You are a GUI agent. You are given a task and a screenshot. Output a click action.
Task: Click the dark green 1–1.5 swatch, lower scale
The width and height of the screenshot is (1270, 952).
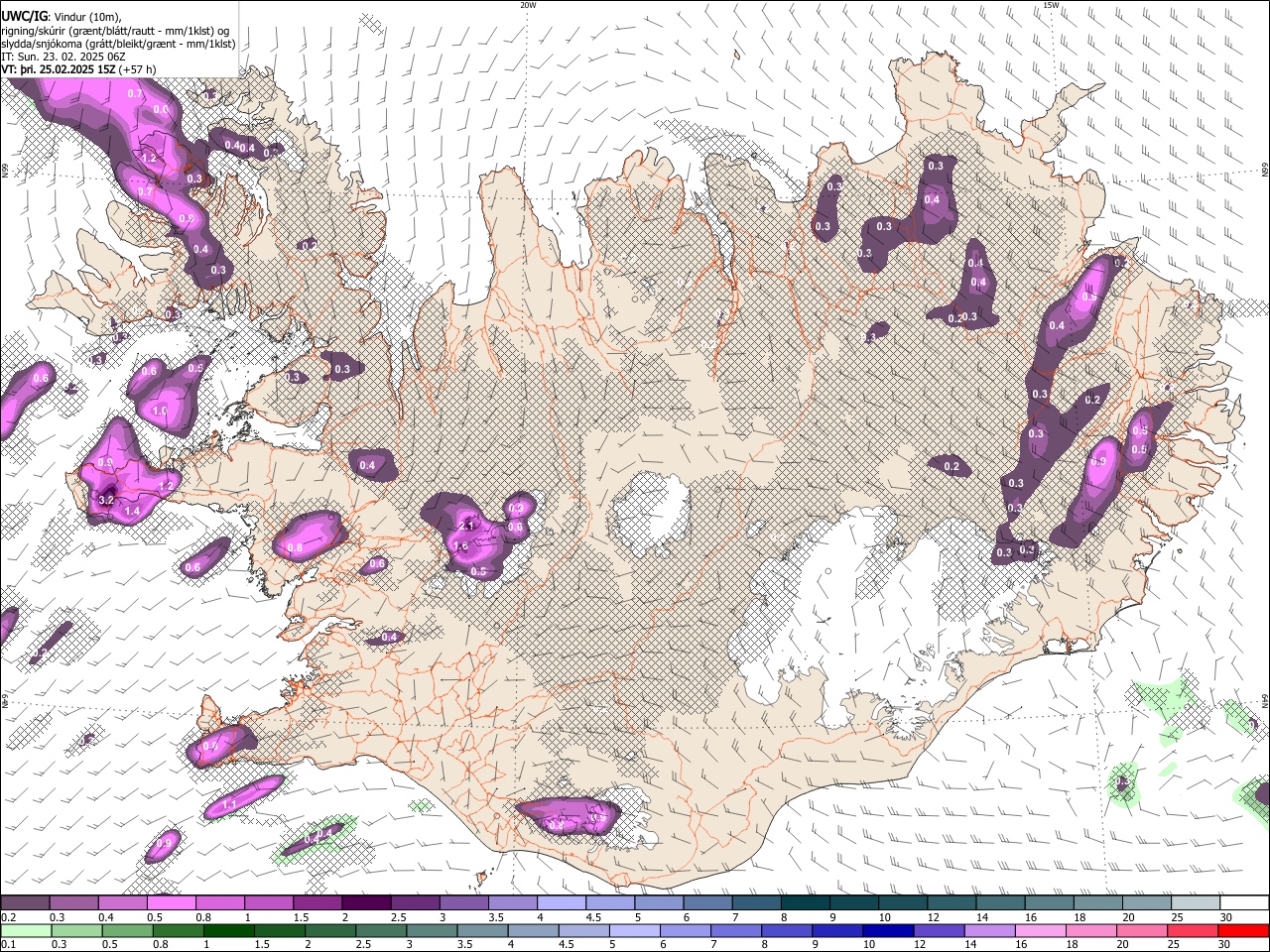click(228, 930)
